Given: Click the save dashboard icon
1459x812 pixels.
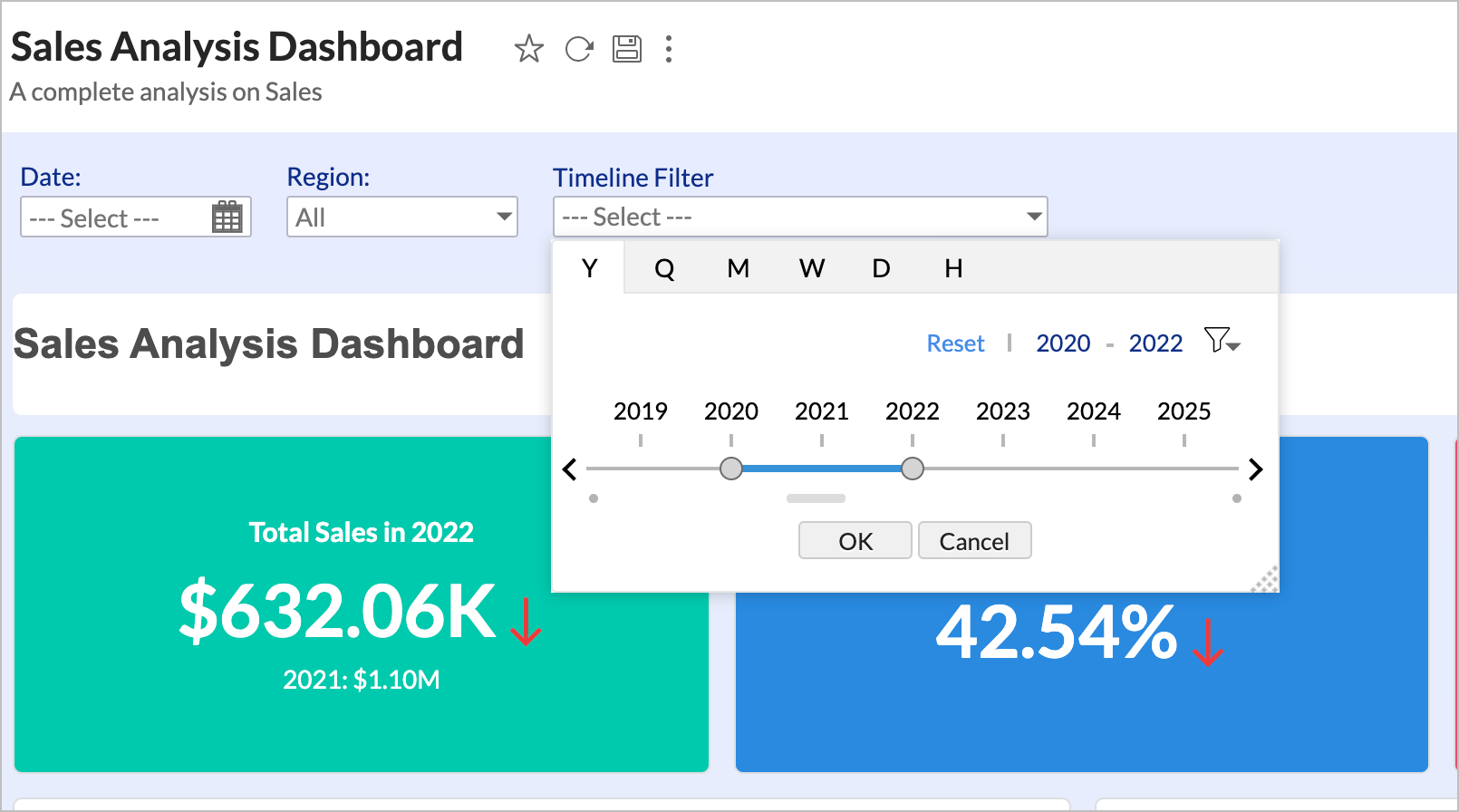Looking at the screenshot, I should (x=627, y=49).
